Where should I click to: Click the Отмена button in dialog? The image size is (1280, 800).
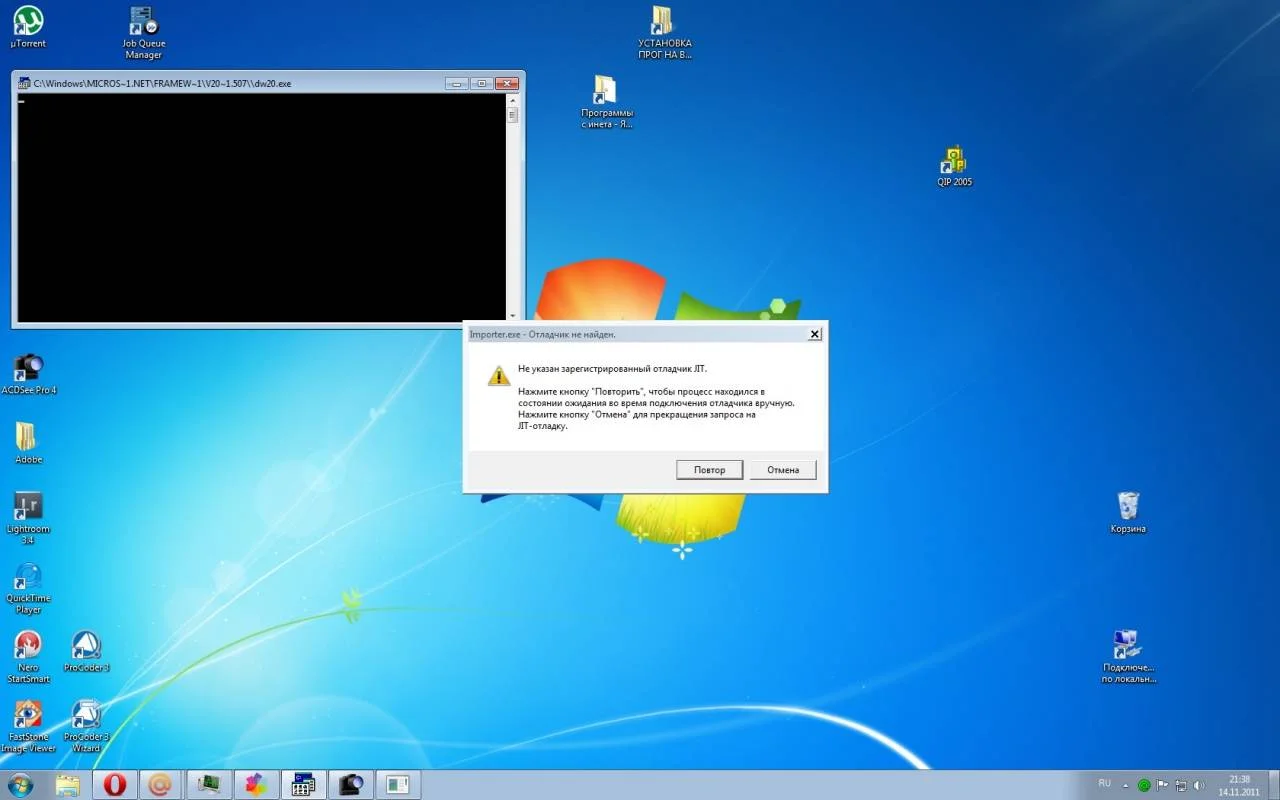point(783,470)
